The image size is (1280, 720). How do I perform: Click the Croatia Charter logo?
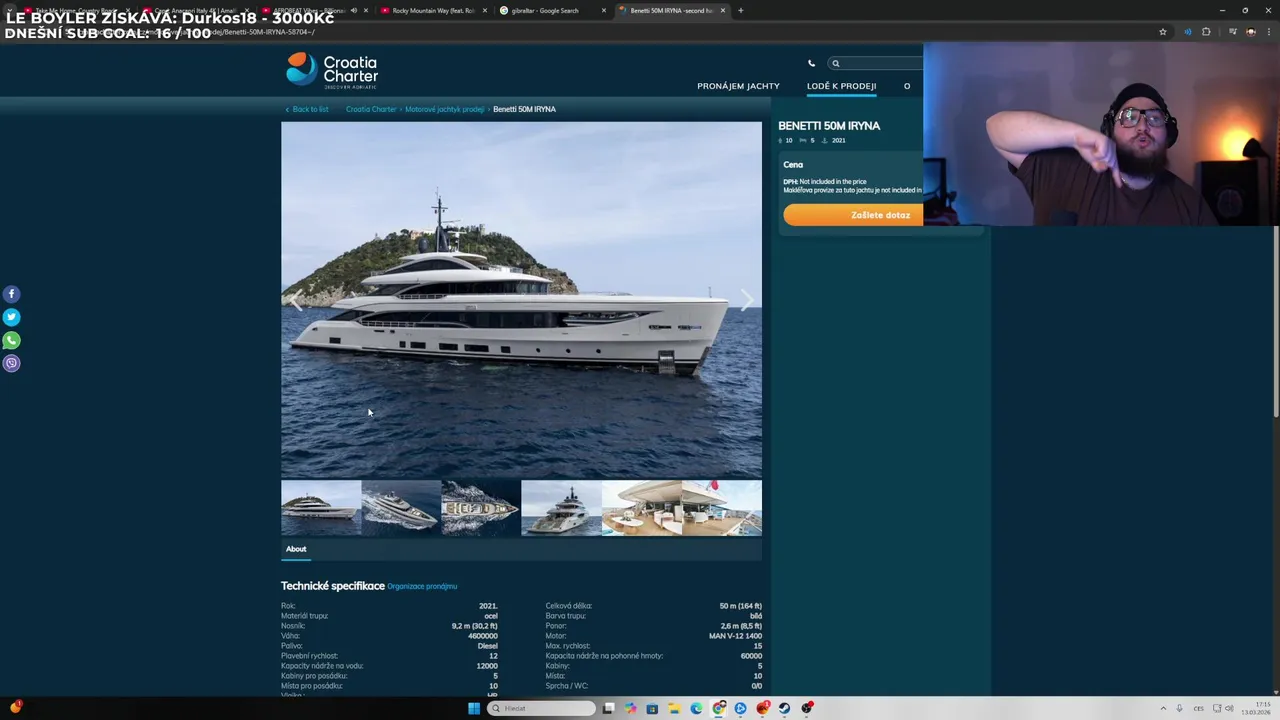coord(332,71)
